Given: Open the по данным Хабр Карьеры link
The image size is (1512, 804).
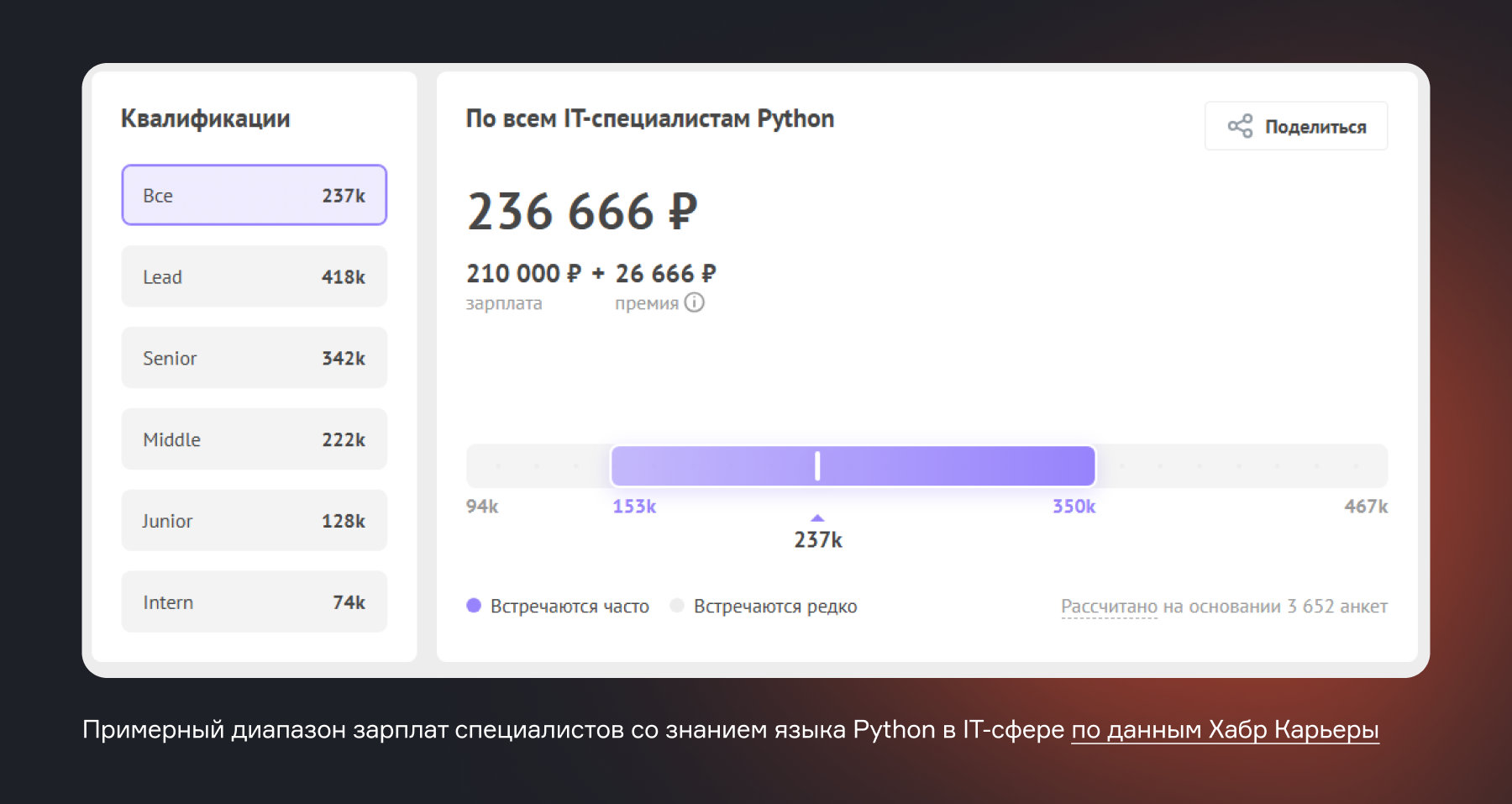Looking at the screenshot, I should click(x=1225, y=729).
